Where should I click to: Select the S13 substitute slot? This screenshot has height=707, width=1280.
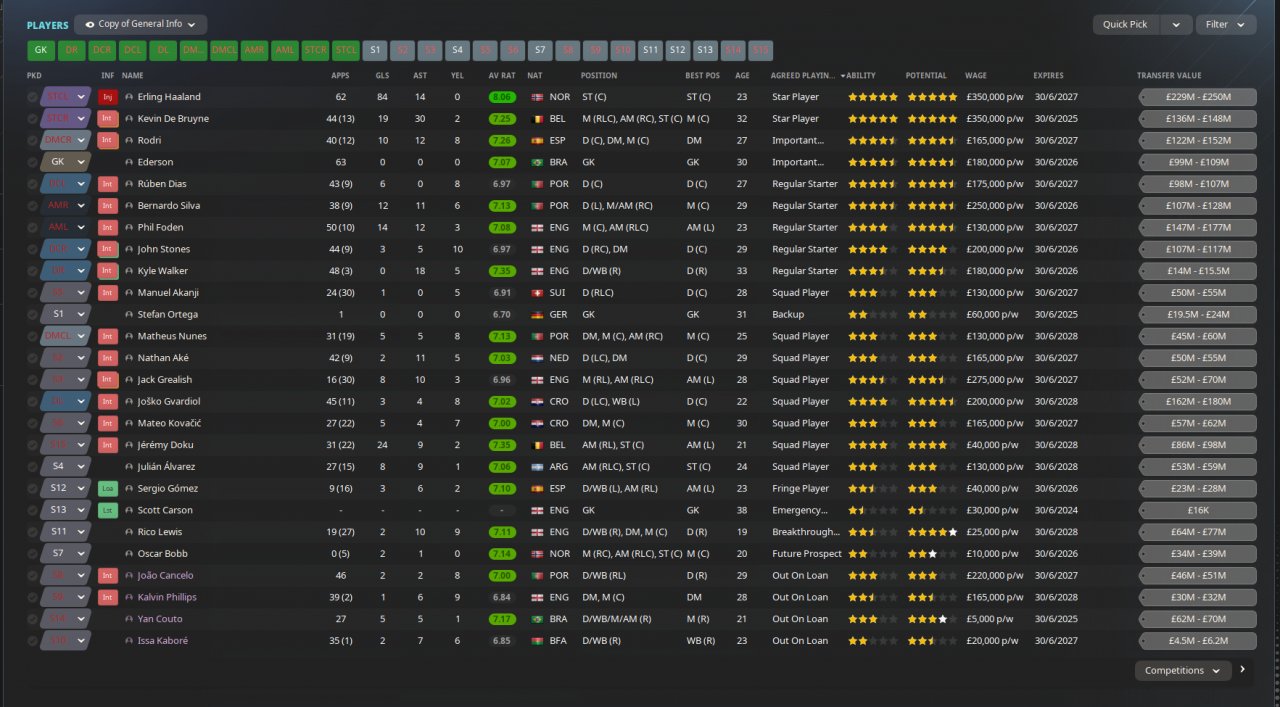705,50
